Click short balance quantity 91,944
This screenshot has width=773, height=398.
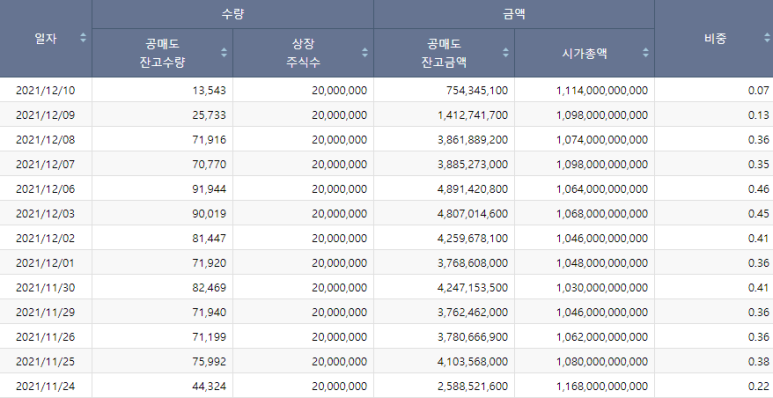(x=209, y=189)
